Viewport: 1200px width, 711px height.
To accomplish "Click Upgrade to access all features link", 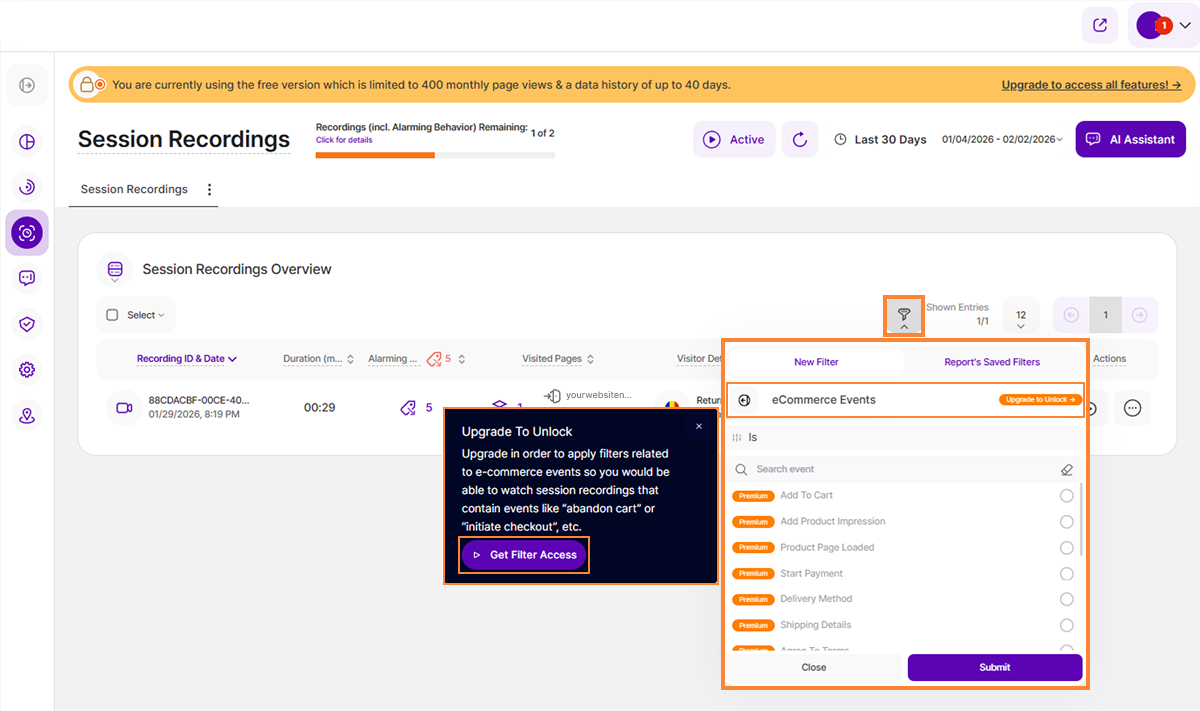I will [x=1091, y=85].
